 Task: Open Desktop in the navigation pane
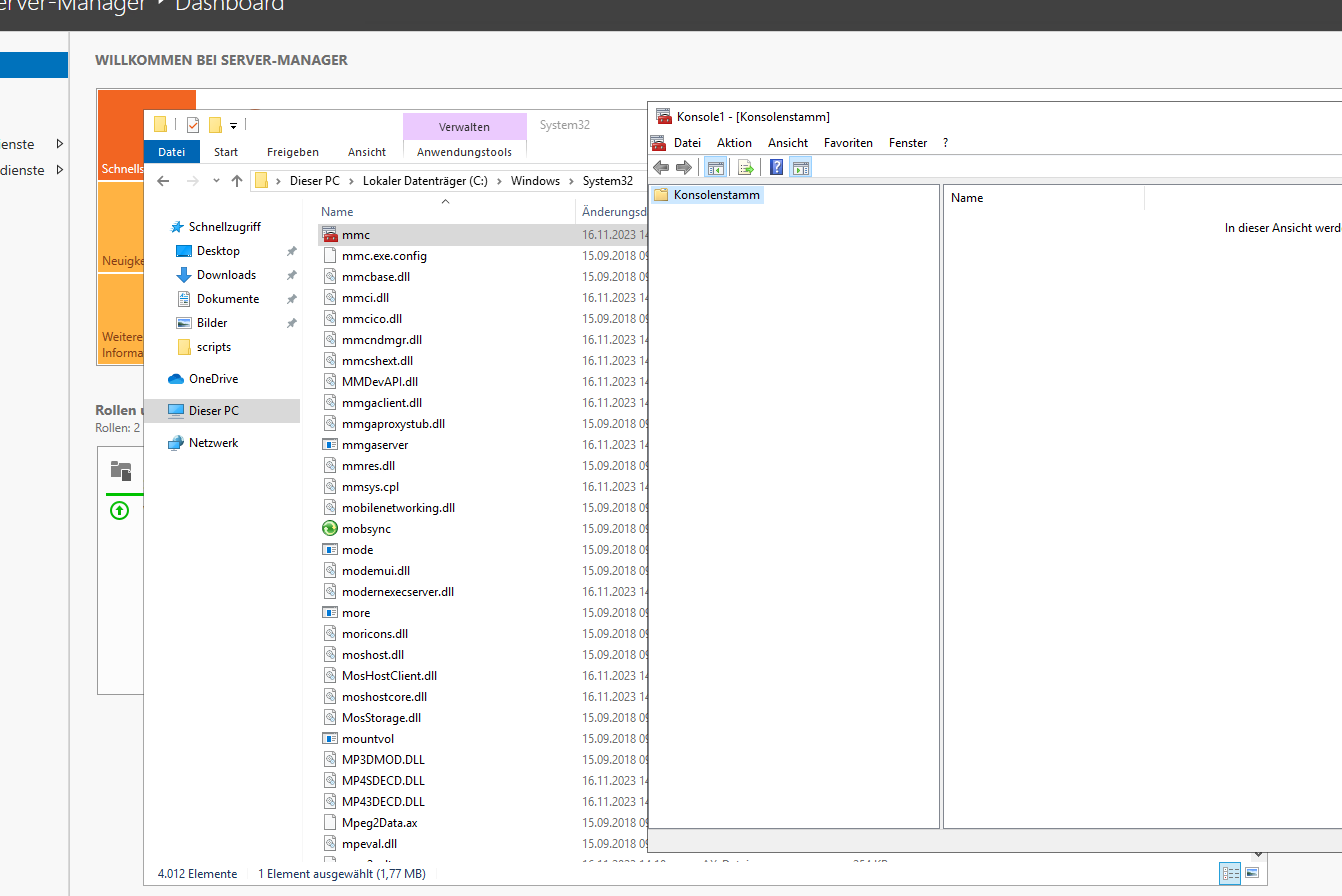218,251
